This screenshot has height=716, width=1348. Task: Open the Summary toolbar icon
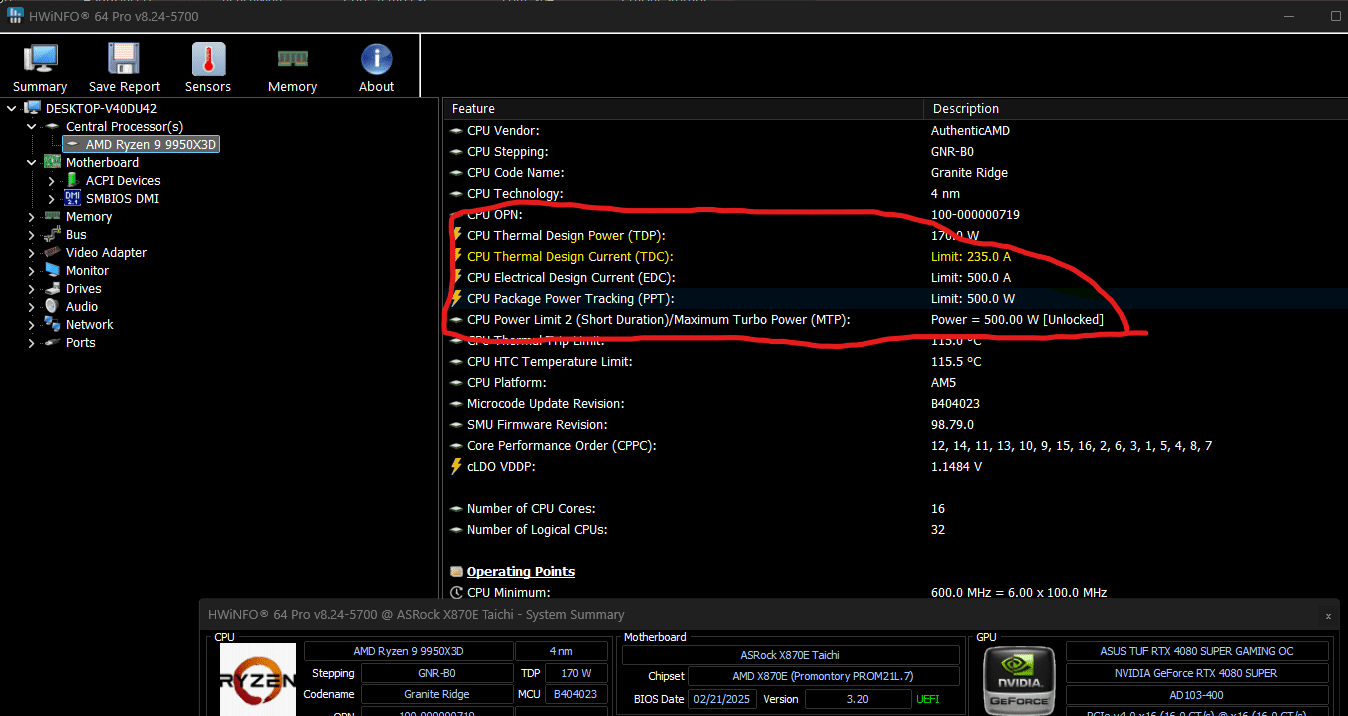pos(40,68)
